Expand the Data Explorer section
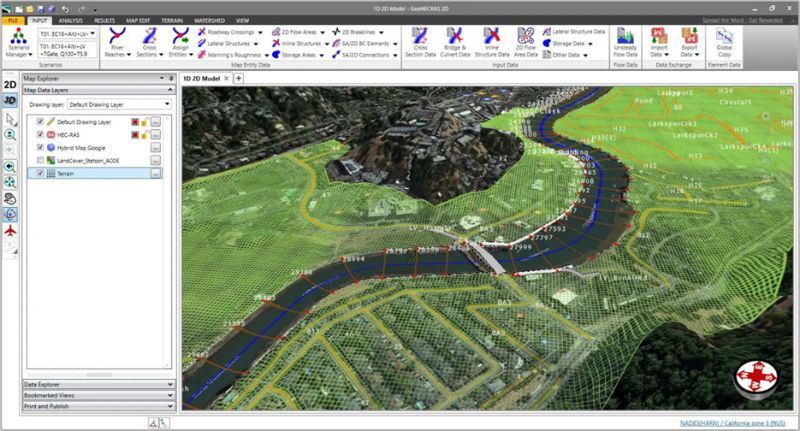 click(x=98, y=384)
